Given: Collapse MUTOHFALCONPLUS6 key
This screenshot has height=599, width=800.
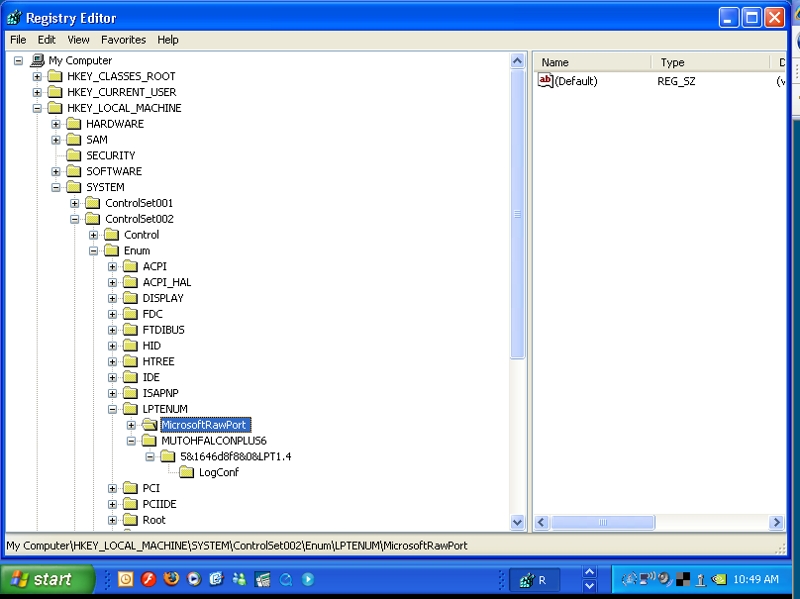Looking at the screenshot, I should pos(132,441).
